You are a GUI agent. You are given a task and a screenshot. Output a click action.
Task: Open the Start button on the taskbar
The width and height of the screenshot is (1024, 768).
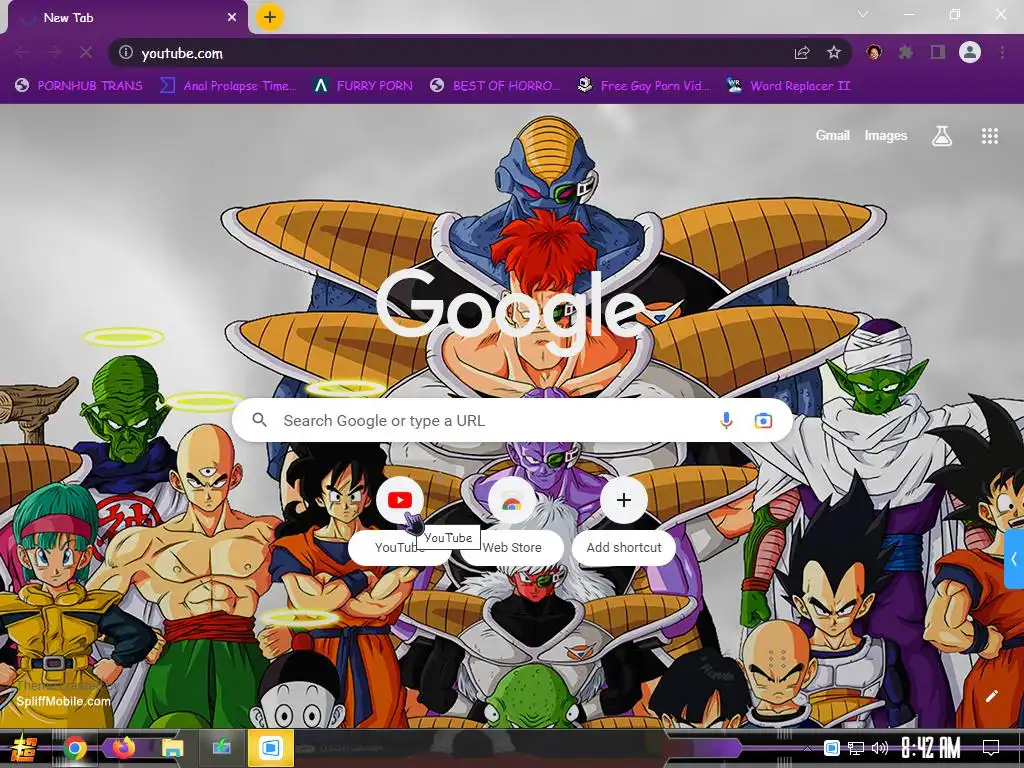pyautogui.click(x=24, y=748)
